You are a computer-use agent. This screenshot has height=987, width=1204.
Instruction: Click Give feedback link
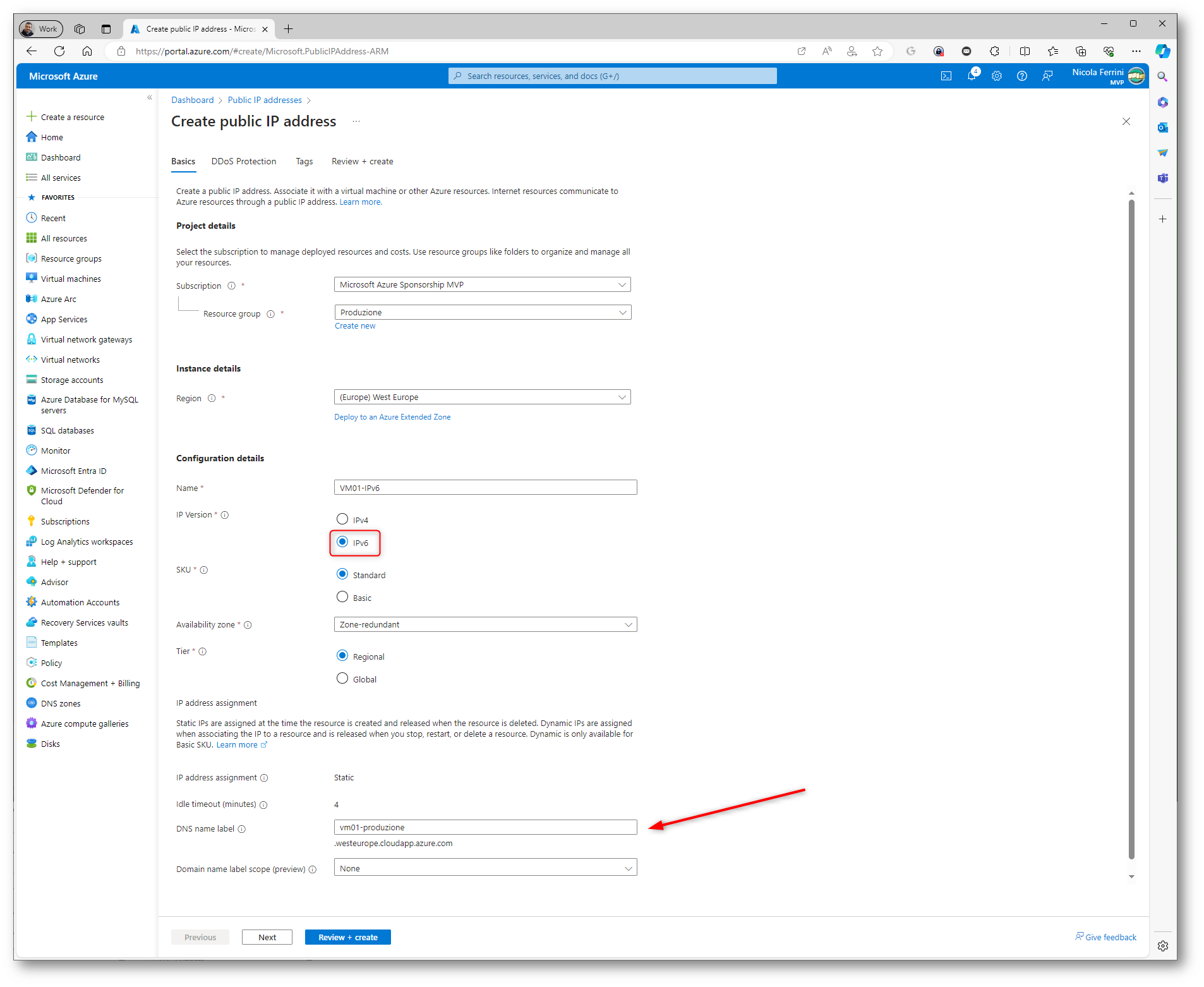(1105, 937)
